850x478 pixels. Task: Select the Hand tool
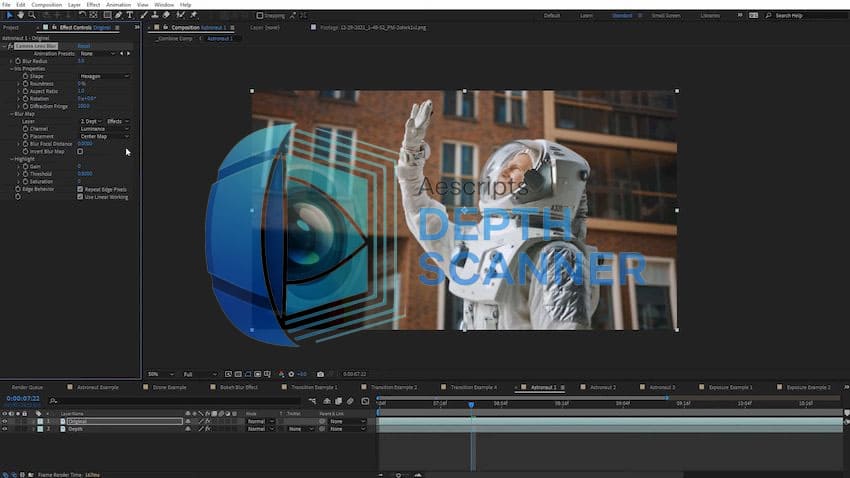click(x=21, y=15)
